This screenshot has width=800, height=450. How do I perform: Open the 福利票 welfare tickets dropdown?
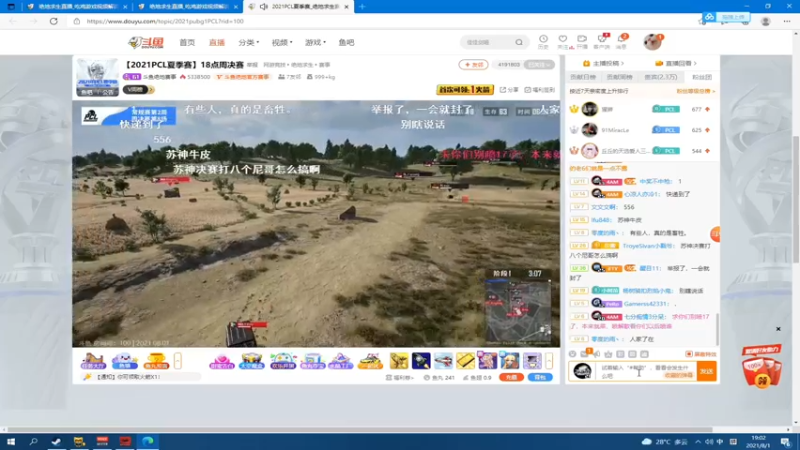pos(399,378)
